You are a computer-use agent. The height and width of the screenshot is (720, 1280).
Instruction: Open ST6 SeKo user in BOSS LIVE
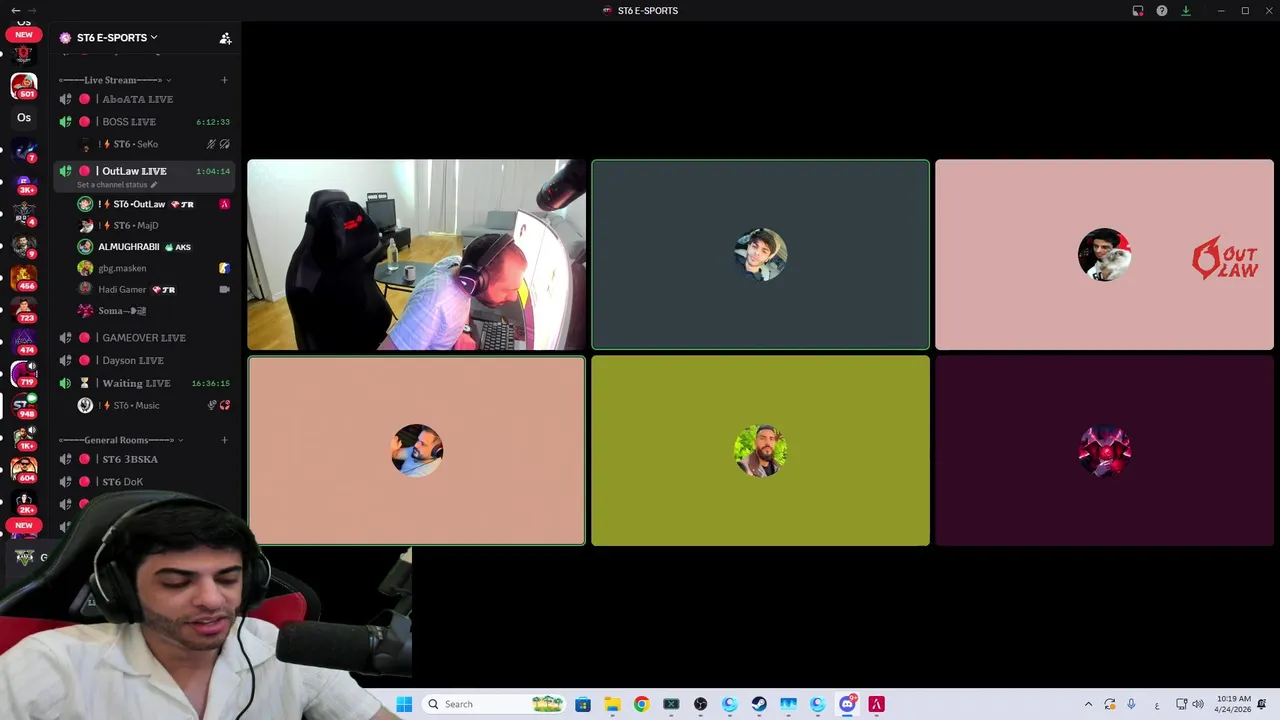[152, 144]
